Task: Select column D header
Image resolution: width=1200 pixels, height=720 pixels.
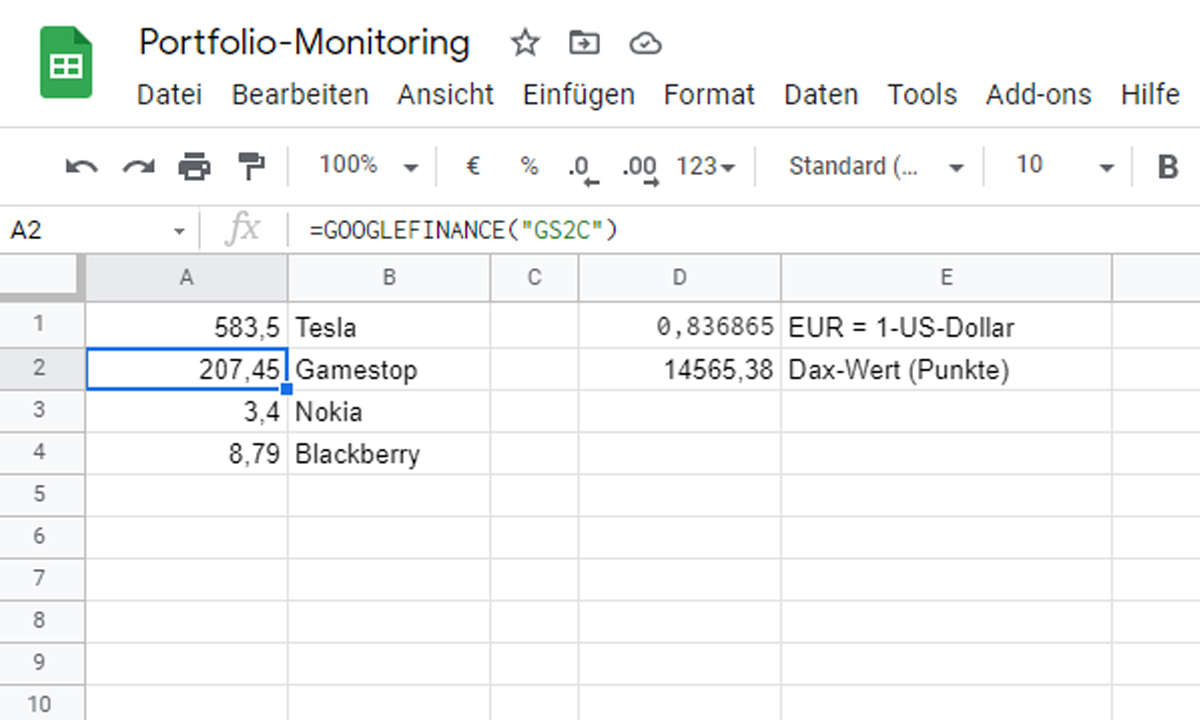Action: 680,278
